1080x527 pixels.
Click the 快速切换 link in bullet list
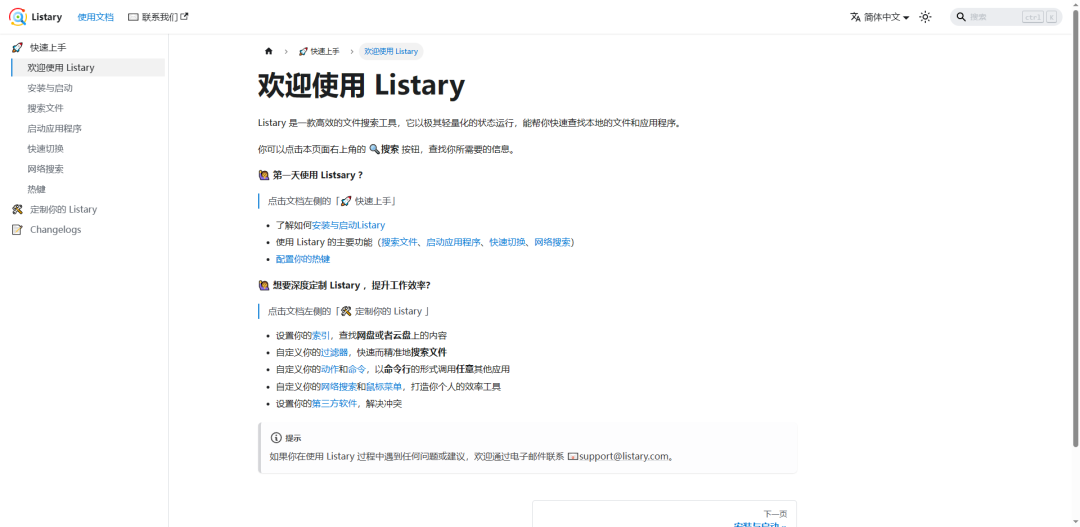[508, 242]
